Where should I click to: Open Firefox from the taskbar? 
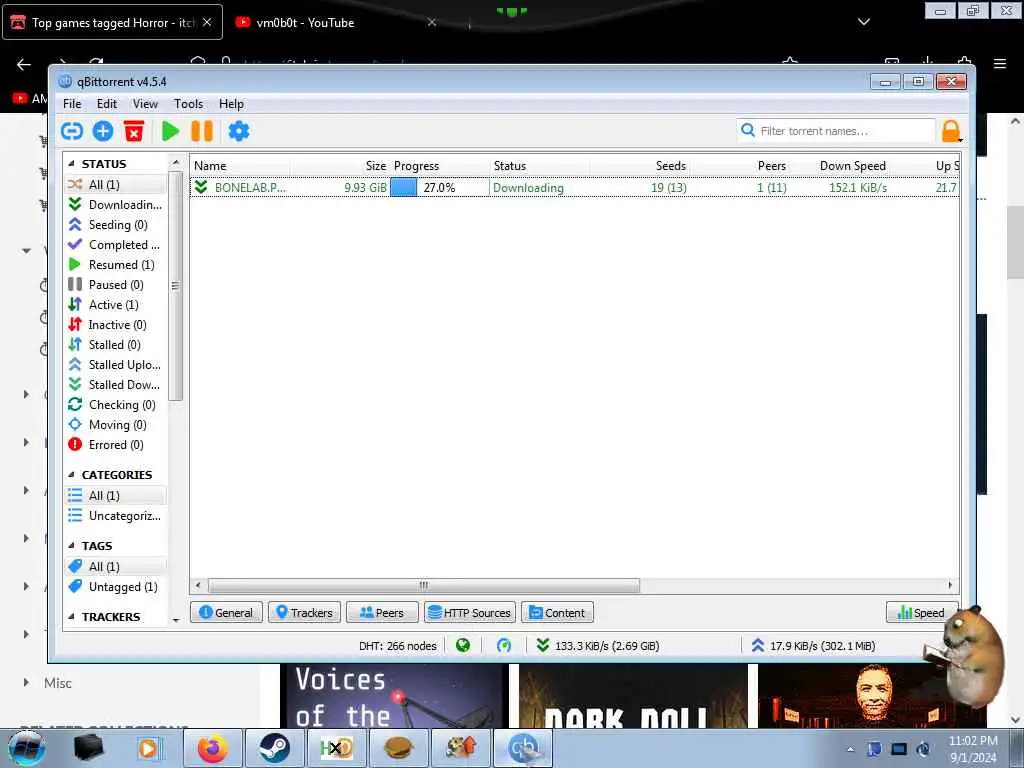point(213,748)
